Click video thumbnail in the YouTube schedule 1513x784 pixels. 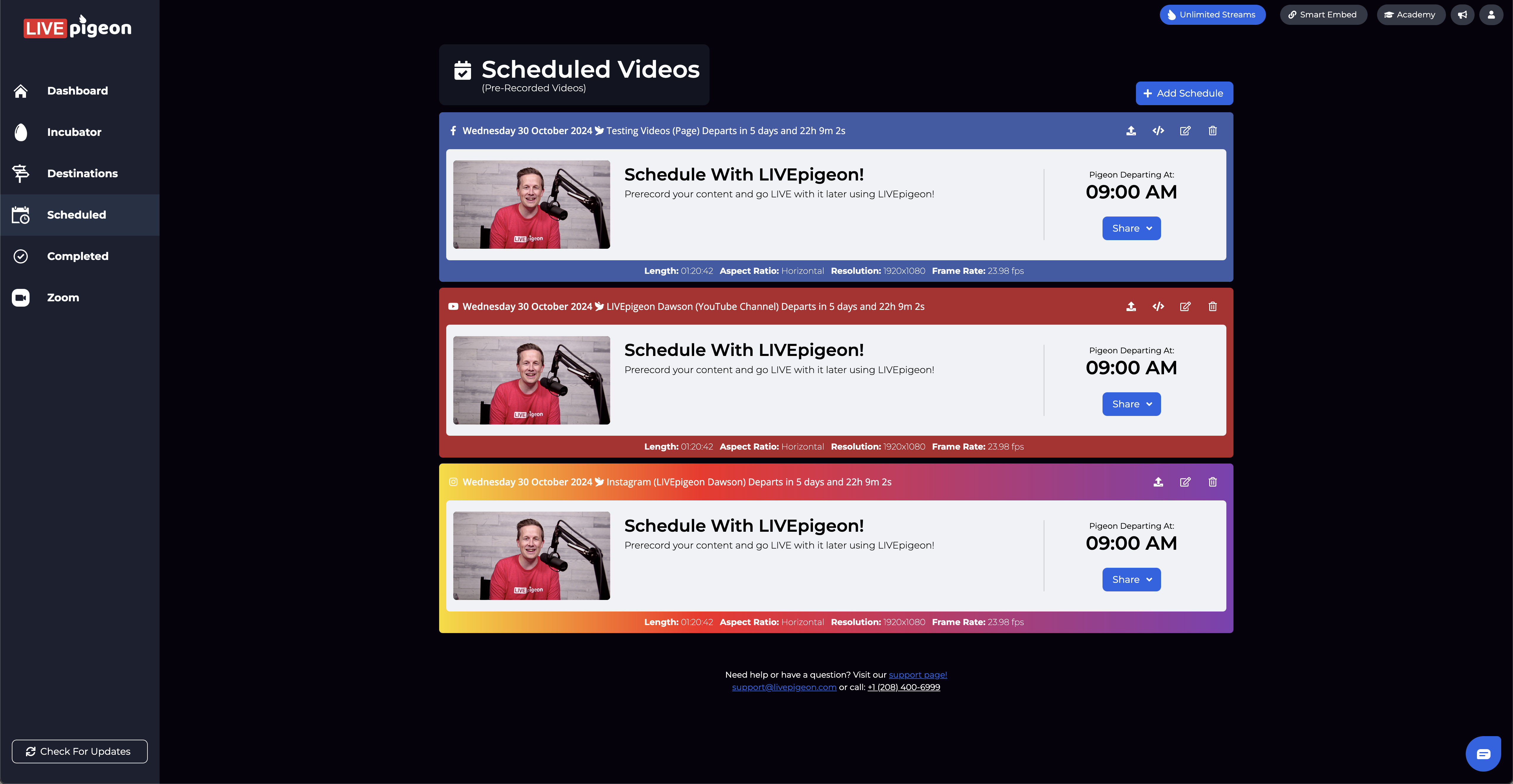[531, 380]
